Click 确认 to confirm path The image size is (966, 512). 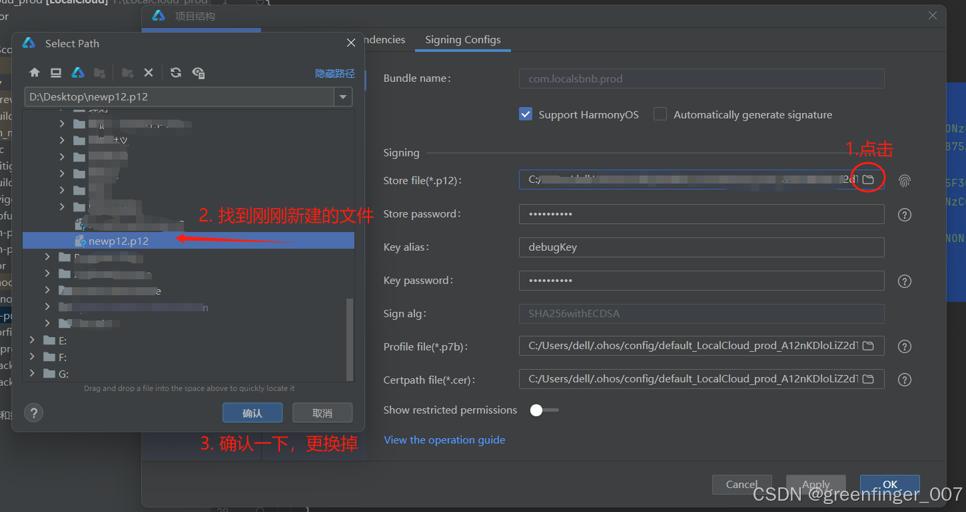point(253,413)
